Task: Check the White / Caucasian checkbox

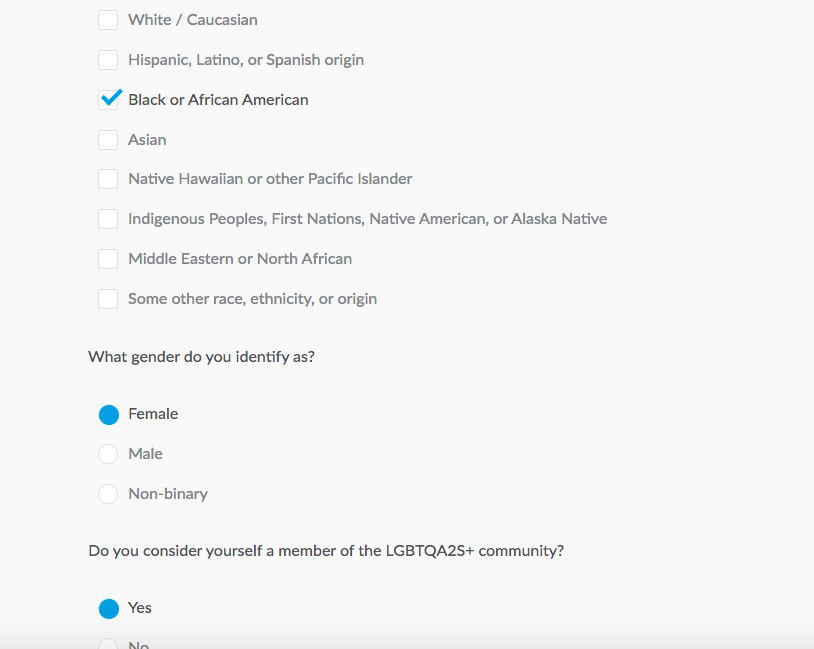Action: [x=108, y=20]
